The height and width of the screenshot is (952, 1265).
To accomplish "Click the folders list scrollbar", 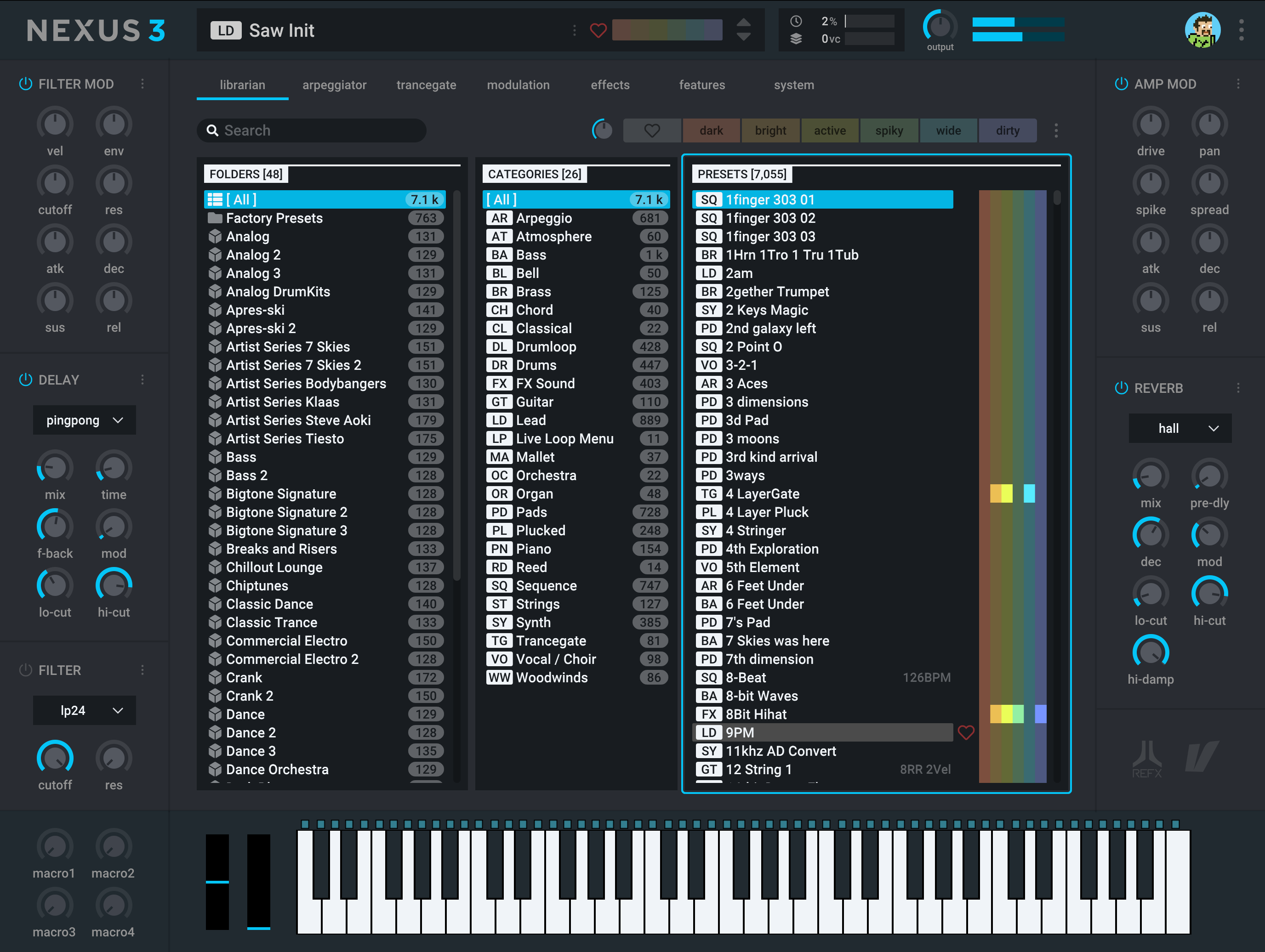I will 456,386.
